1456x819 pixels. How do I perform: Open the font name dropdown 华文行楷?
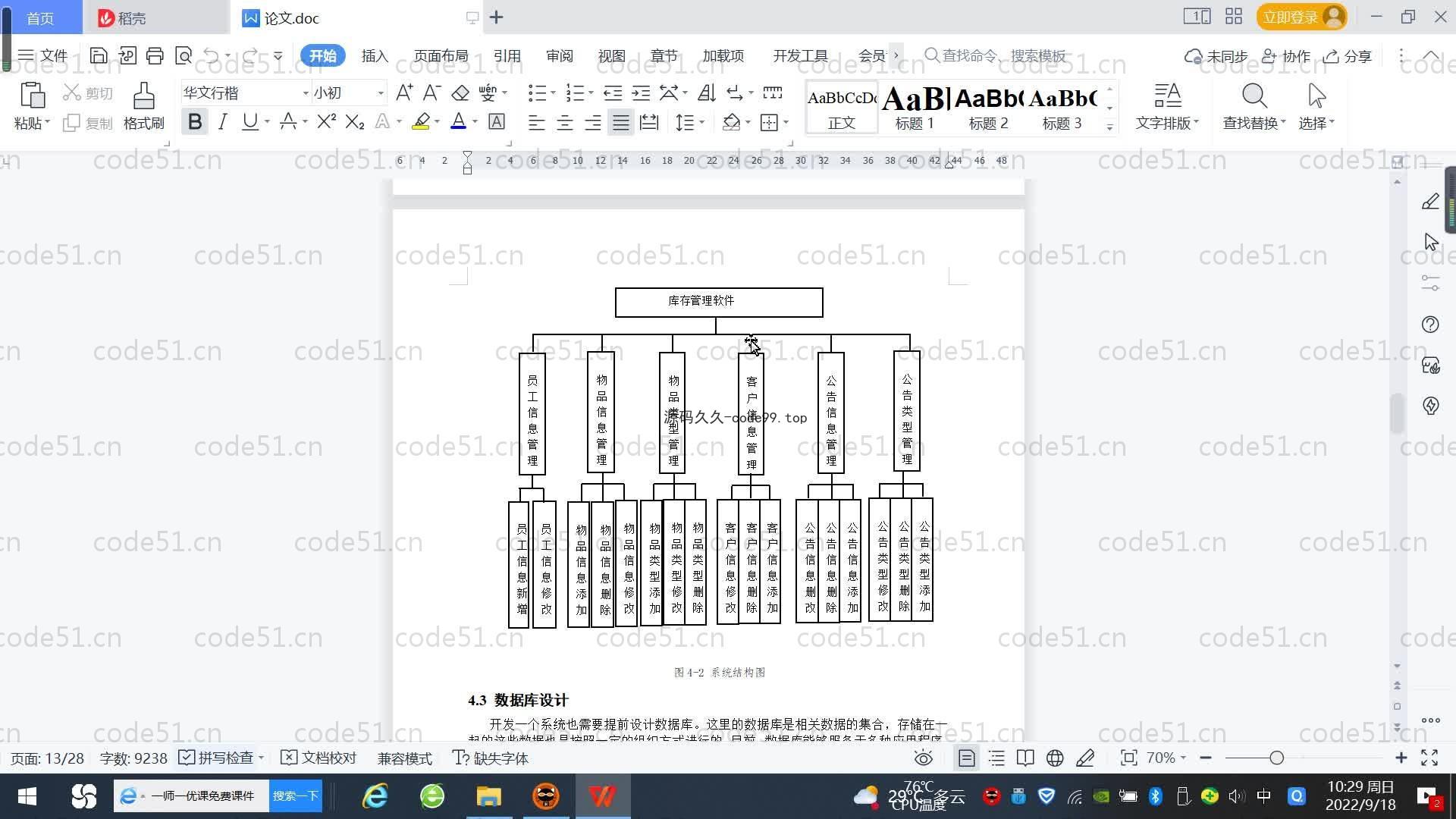click(x=306, y=93)
